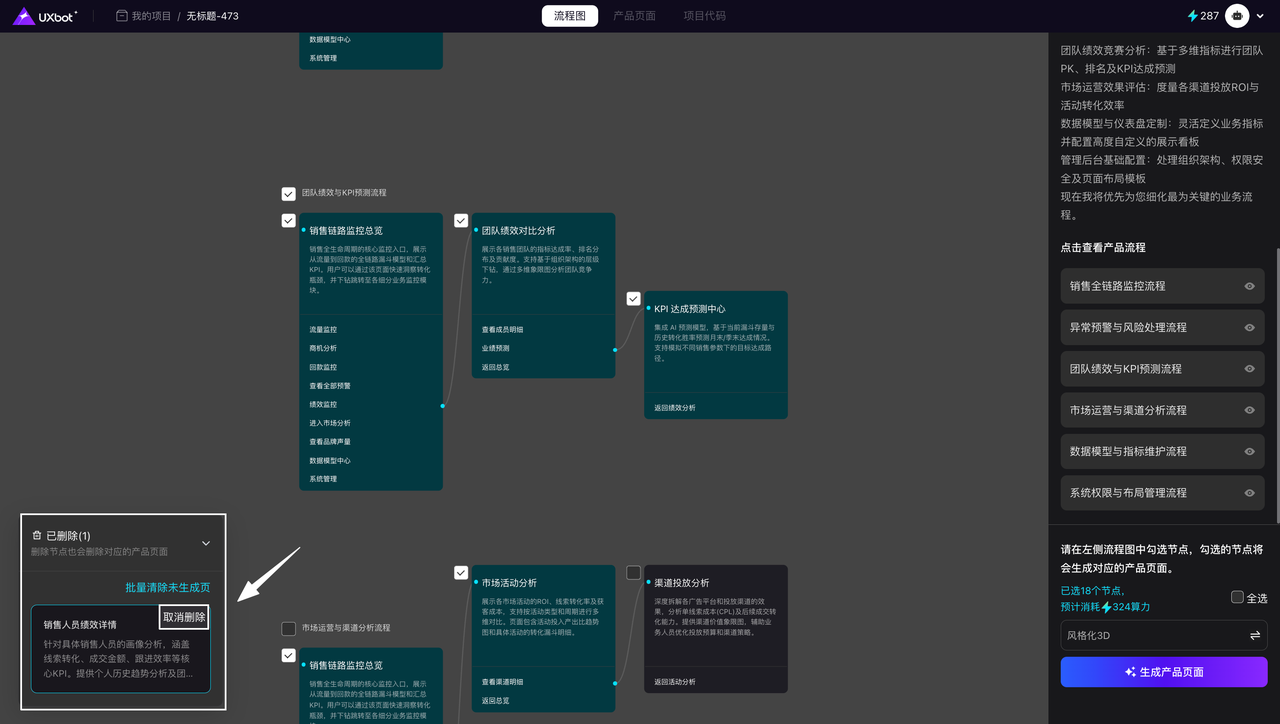Click the UXbot logo icon
This screenshot has width=1280, height=724.
[x=24, y=16]
